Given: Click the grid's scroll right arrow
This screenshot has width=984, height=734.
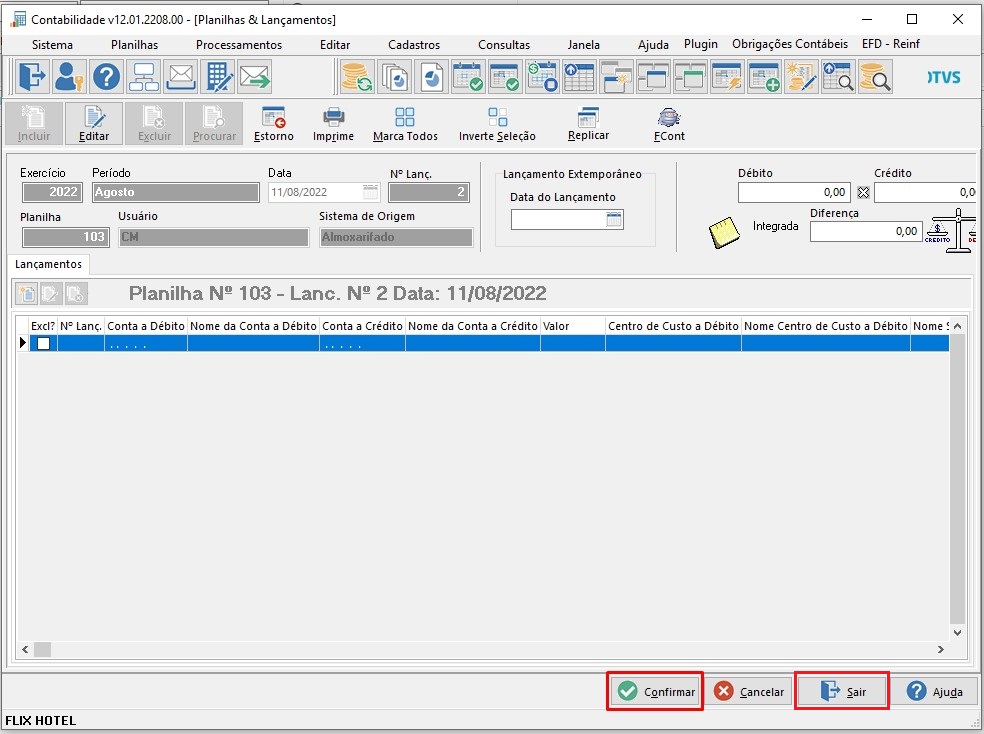Looking at the screenshot, I should click(x=941, y=649).
